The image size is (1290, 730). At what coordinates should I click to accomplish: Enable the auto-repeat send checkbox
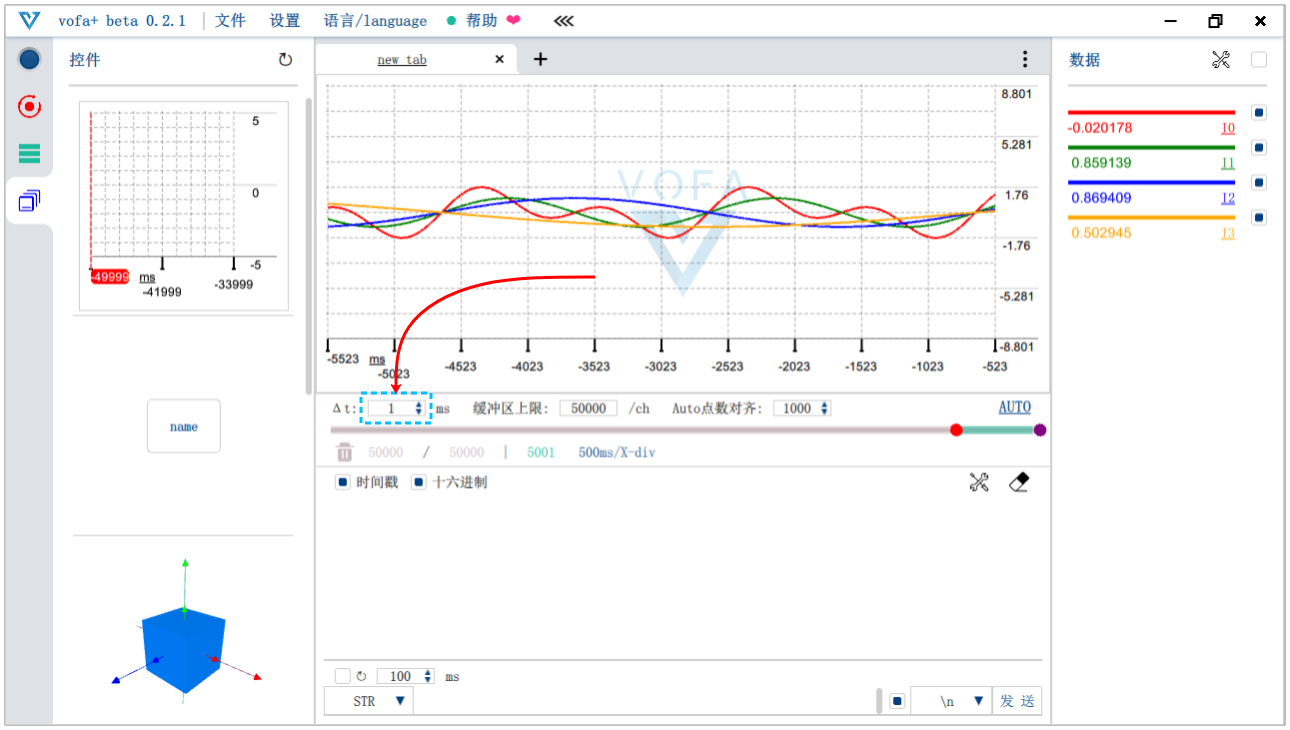pos(342,676)
